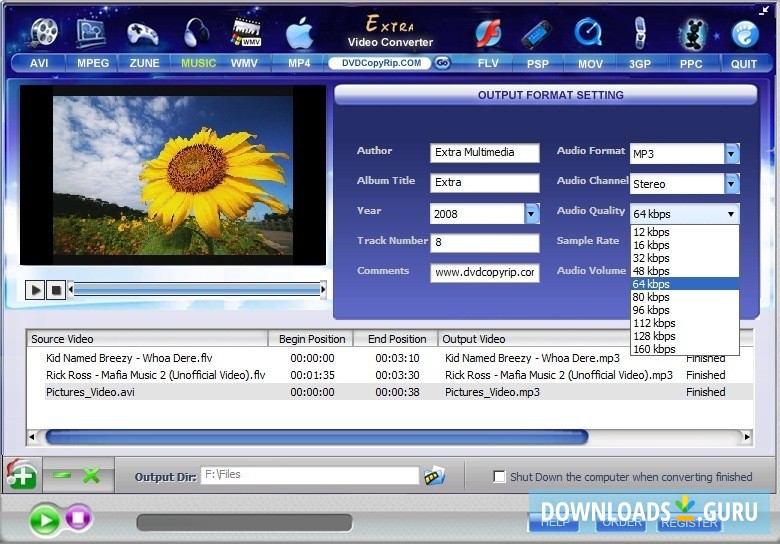Open the Audio Format dropdown
This screenshot has height=544, width=780.
(x=731, y=154)
